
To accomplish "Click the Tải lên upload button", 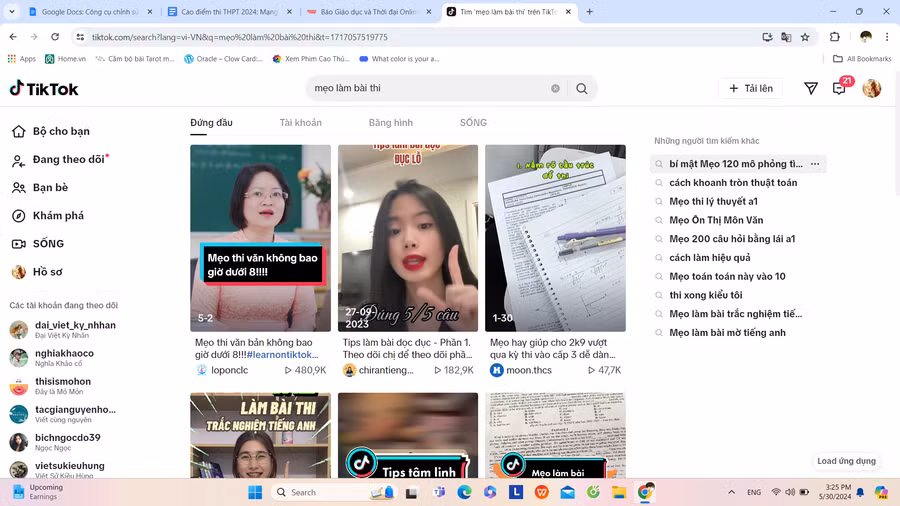I will point(751,88).
